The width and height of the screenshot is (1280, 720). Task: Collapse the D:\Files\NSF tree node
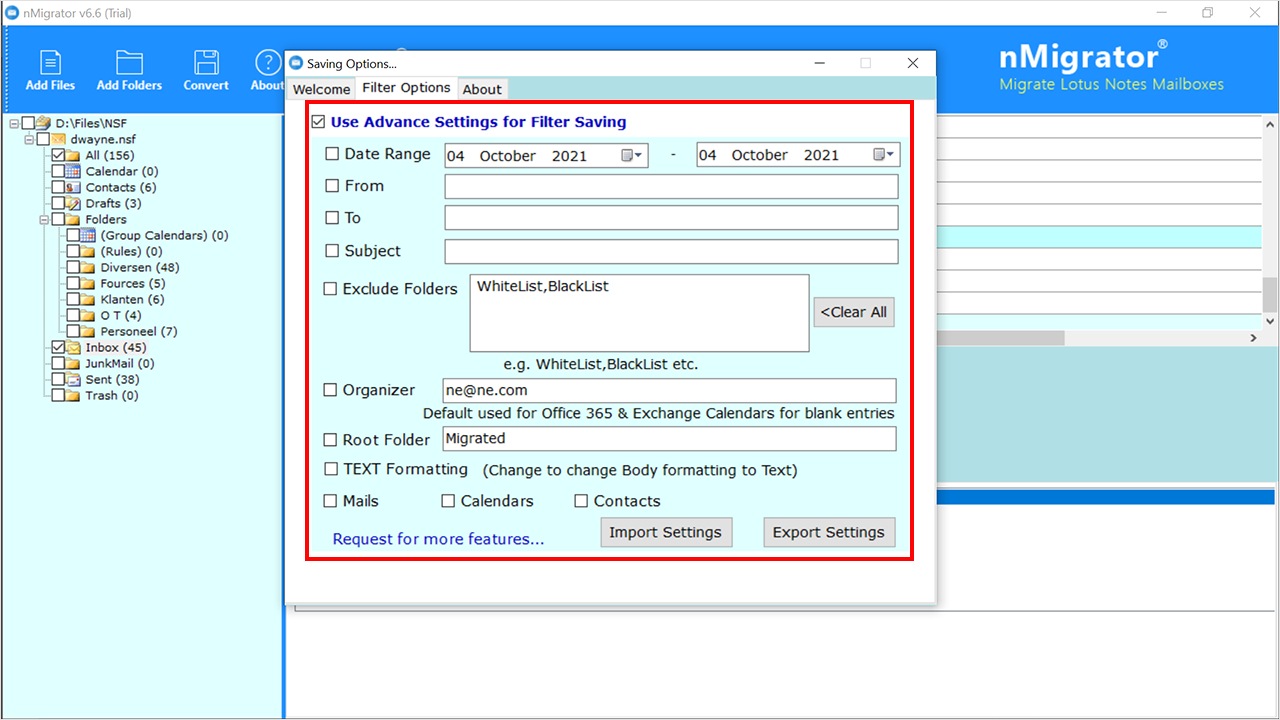point(14,123)
